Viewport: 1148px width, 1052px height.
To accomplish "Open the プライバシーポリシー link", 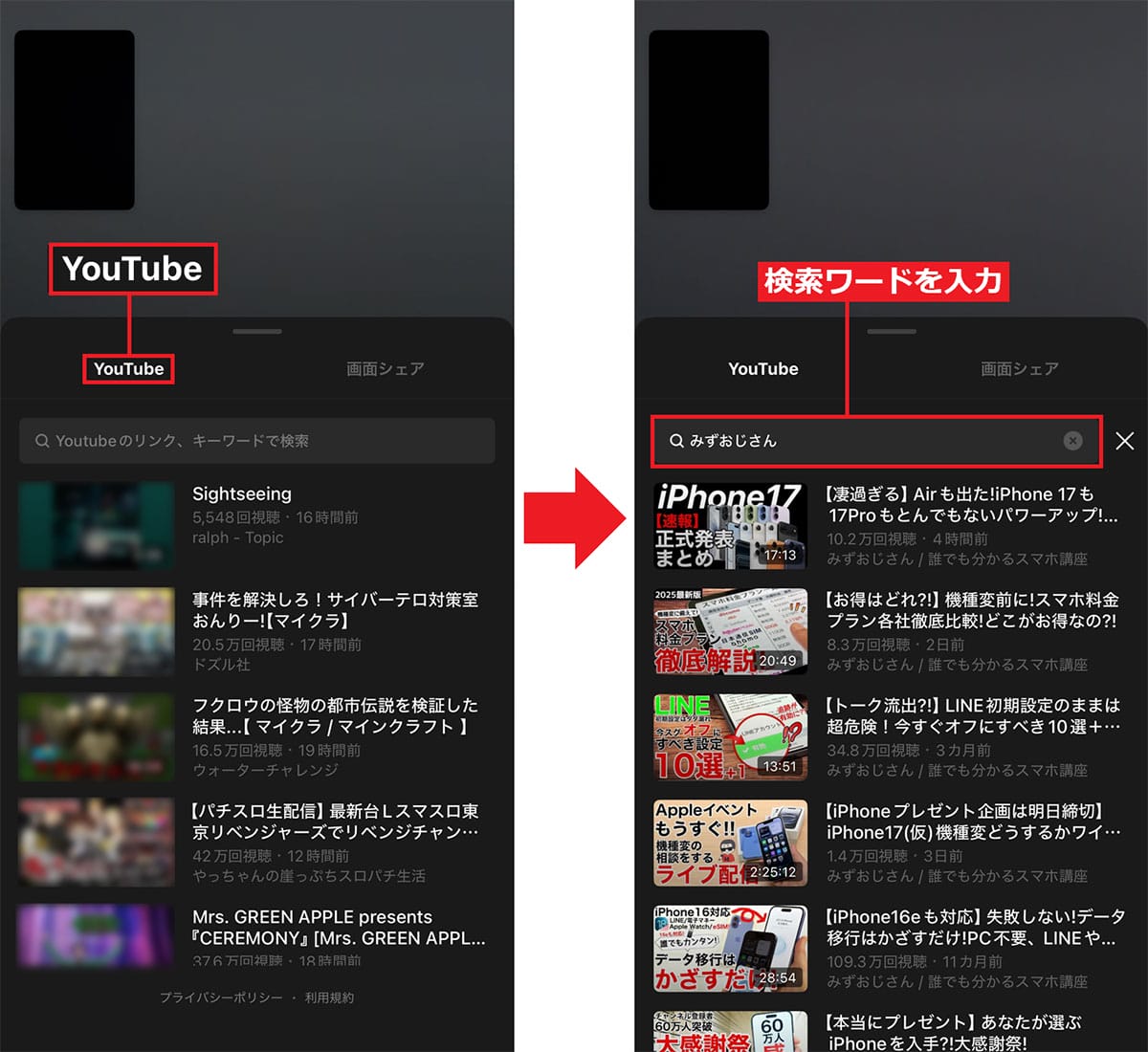I will tap(221, 997).
